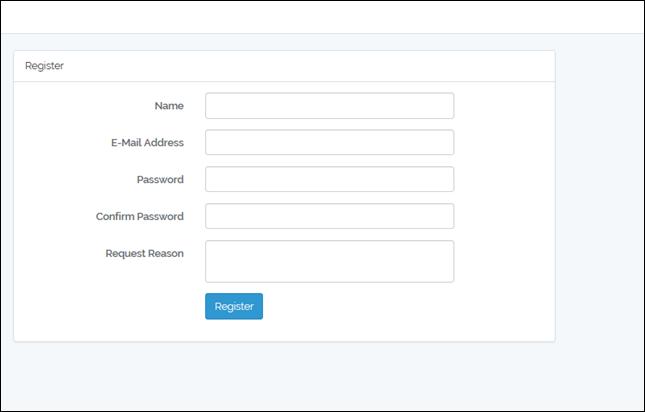Image resolution: width=645 pixels, height=412 pixels.
Task: Submit the form with the blue Register button
Action: click(x=234, y=306)
